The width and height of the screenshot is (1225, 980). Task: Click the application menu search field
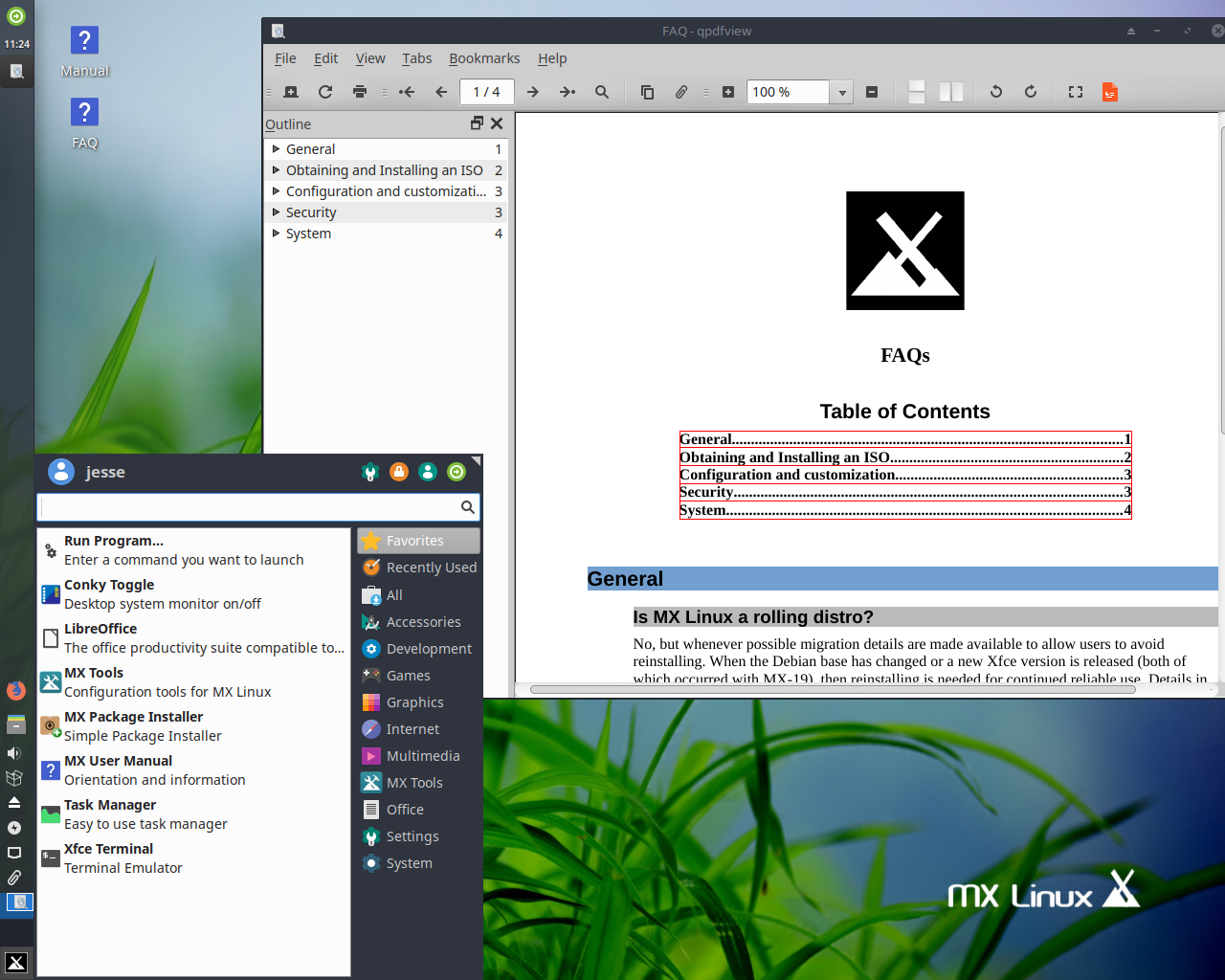pyautogui.click(x=257, y=507)
